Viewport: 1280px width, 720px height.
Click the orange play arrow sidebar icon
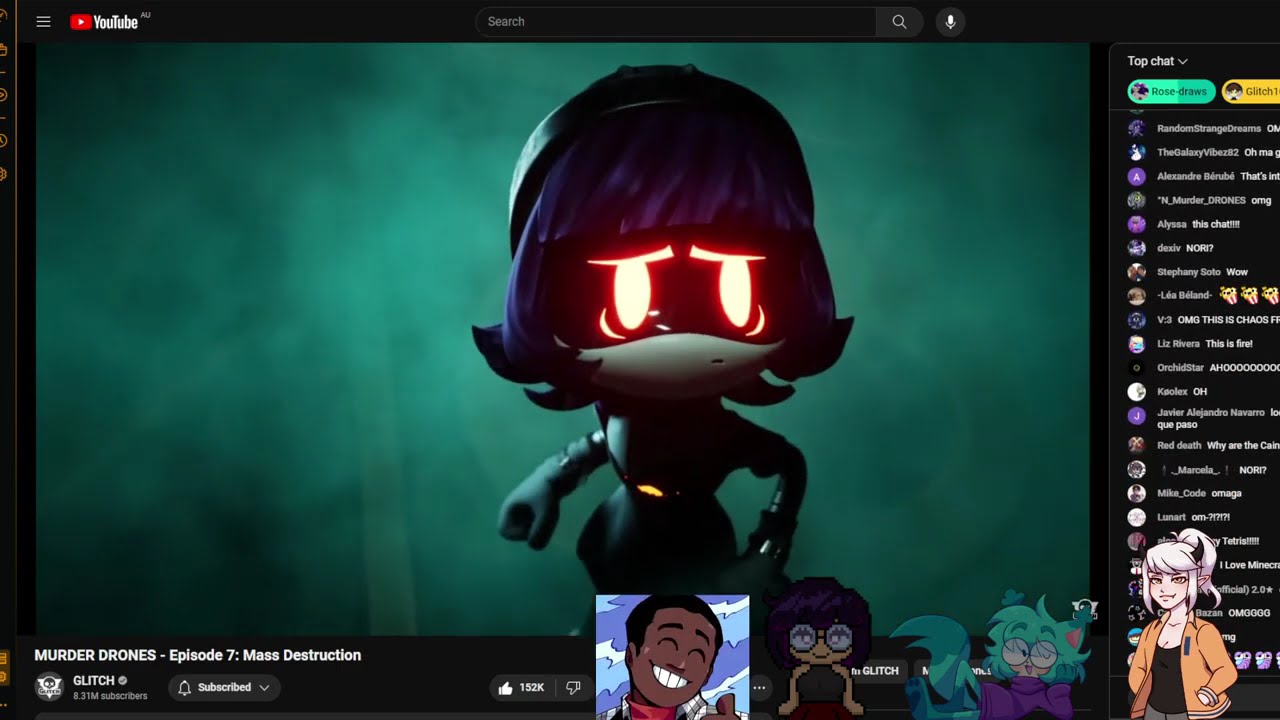point(3,95)
